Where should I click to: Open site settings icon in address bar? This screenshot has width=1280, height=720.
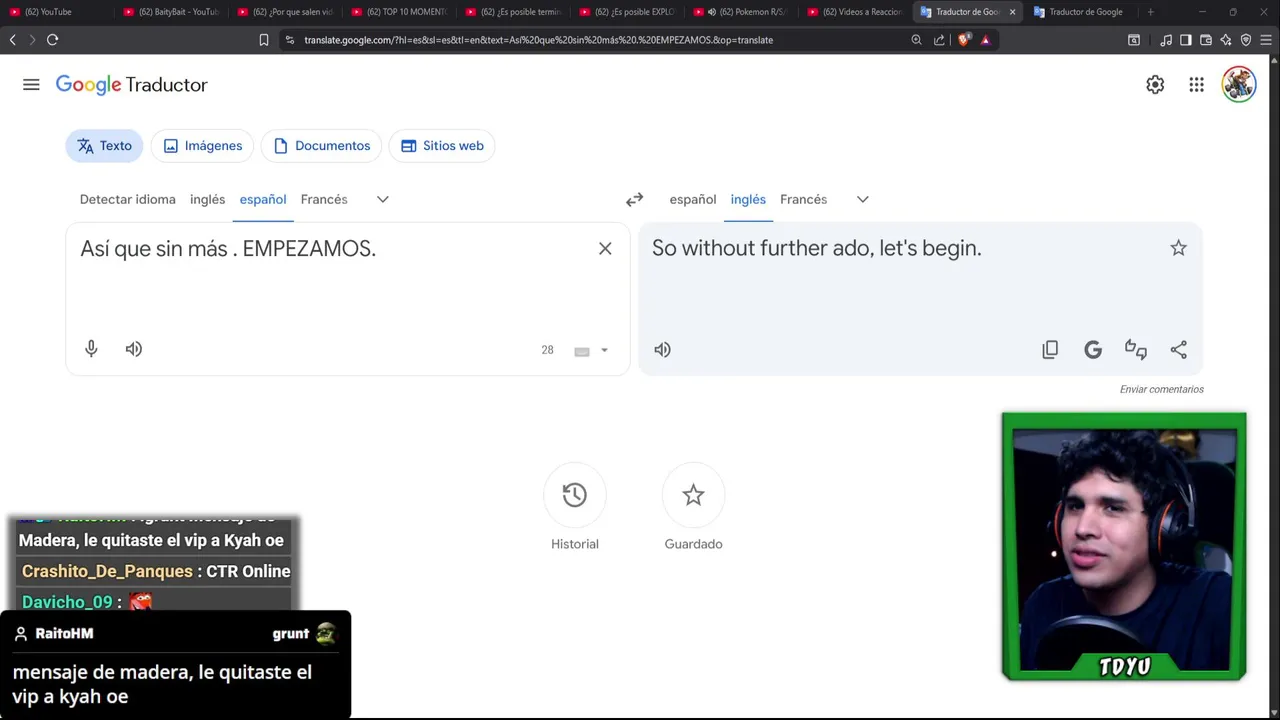pyautogui.click(x=290, y=40)
